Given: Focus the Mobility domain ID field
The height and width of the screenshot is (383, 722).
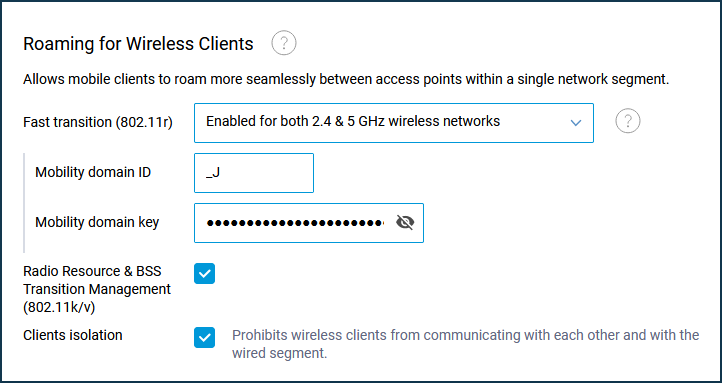Looking at the screenshot, I should tap(254, 173).
